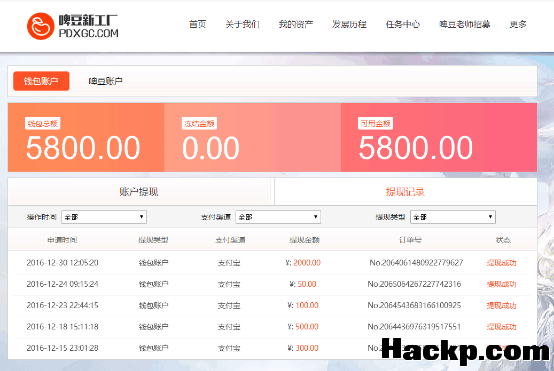Click the 订单号 column header
554x371 pixels.
[410, 240]
